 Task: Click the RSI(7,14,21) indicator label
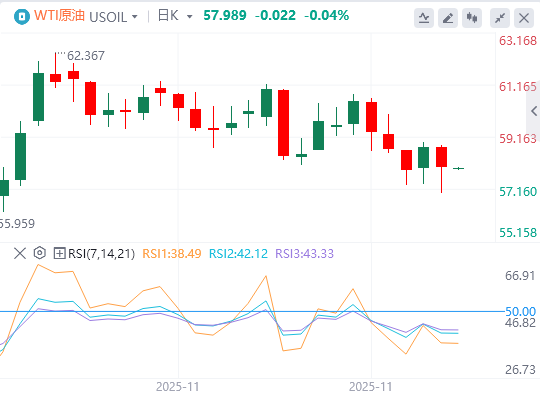click(x=101, y=254)
